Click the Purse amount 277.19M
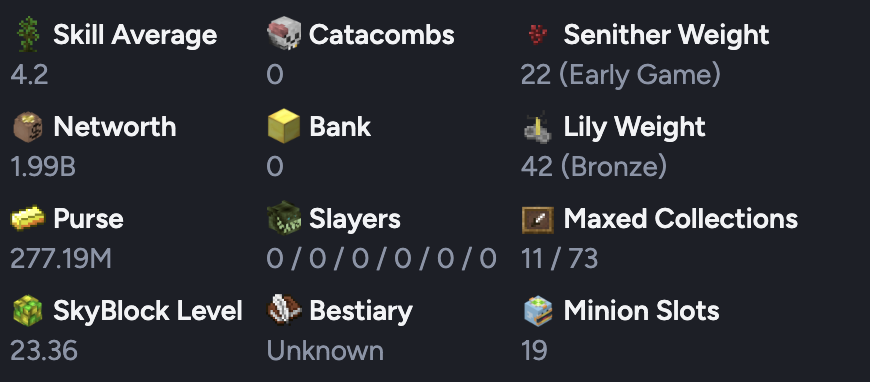The width and height of the screenshot is (870, 382). [61, 259]
